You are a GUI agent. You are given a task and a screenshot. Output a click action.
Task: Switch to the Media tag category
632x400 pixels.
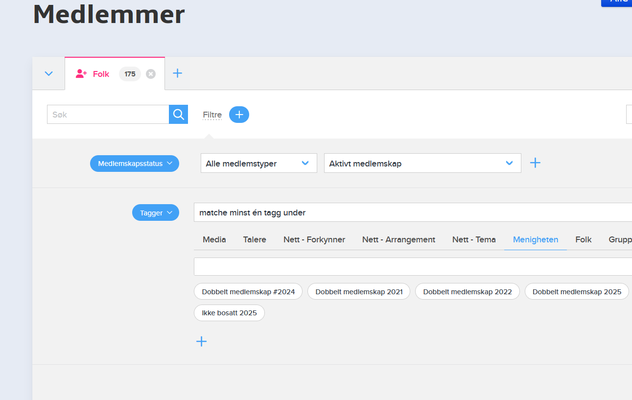point(214,240)
